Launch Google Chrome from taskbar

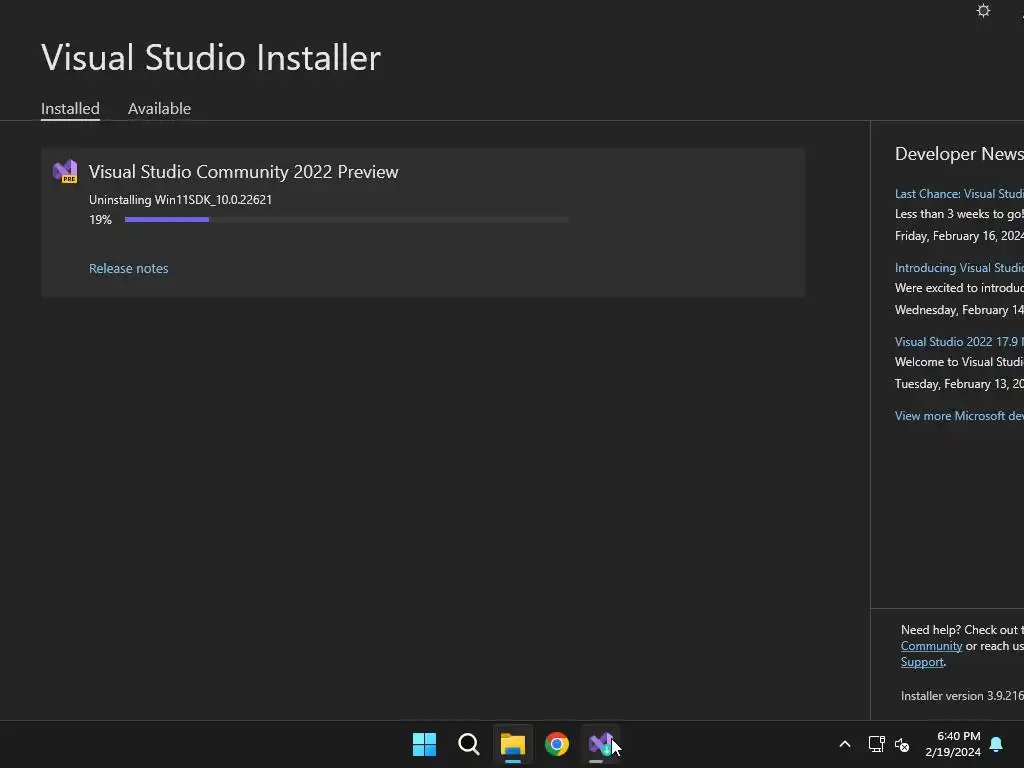[557, 744]
